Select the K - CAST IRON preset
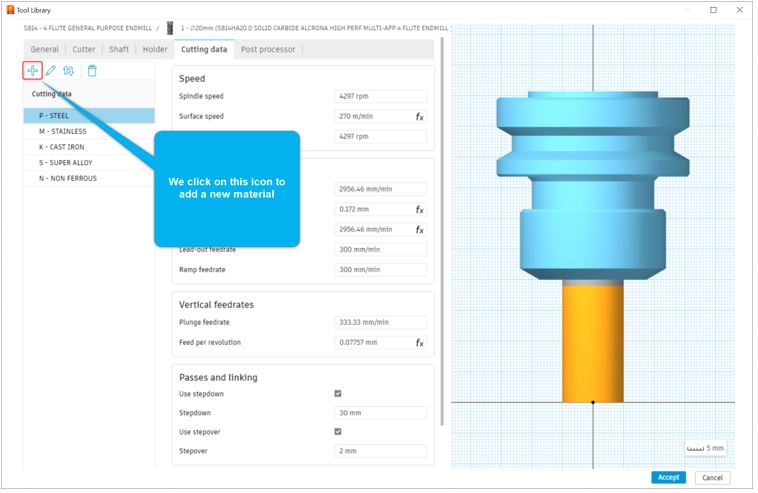The width and height of the screenshot is (758, 493). [x=89, y=147]
